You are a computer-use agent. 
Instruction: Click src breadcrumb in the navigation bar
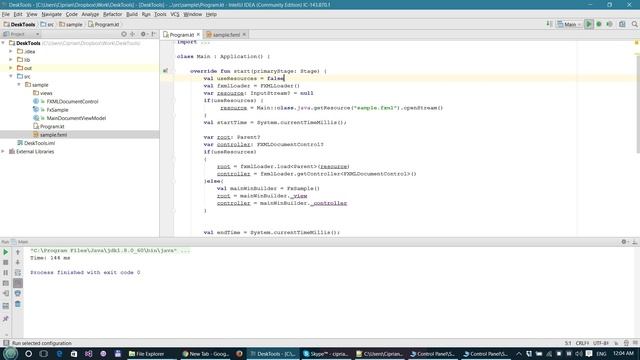47,24
